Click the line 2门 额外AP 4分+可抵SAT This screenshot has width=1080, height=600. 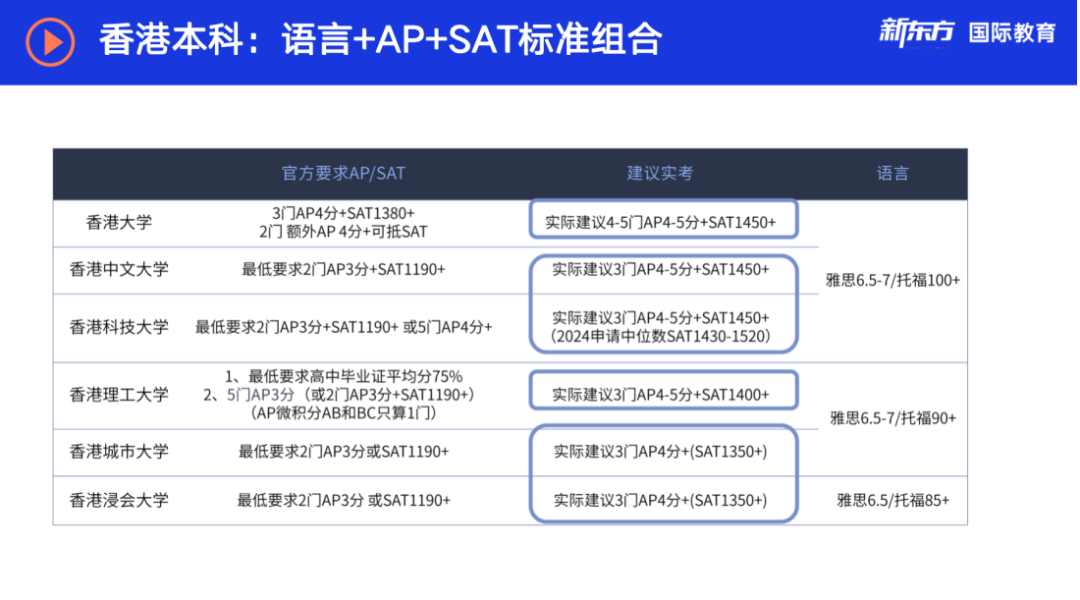(x=343, y=232)
